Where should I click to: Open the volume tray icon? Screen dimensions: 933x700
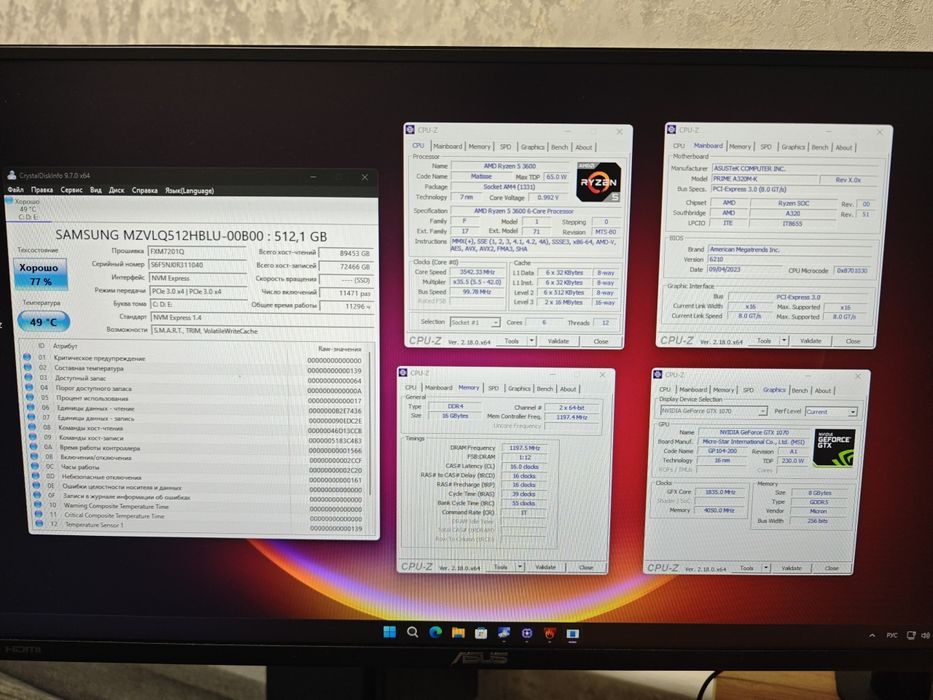[925, 636]
